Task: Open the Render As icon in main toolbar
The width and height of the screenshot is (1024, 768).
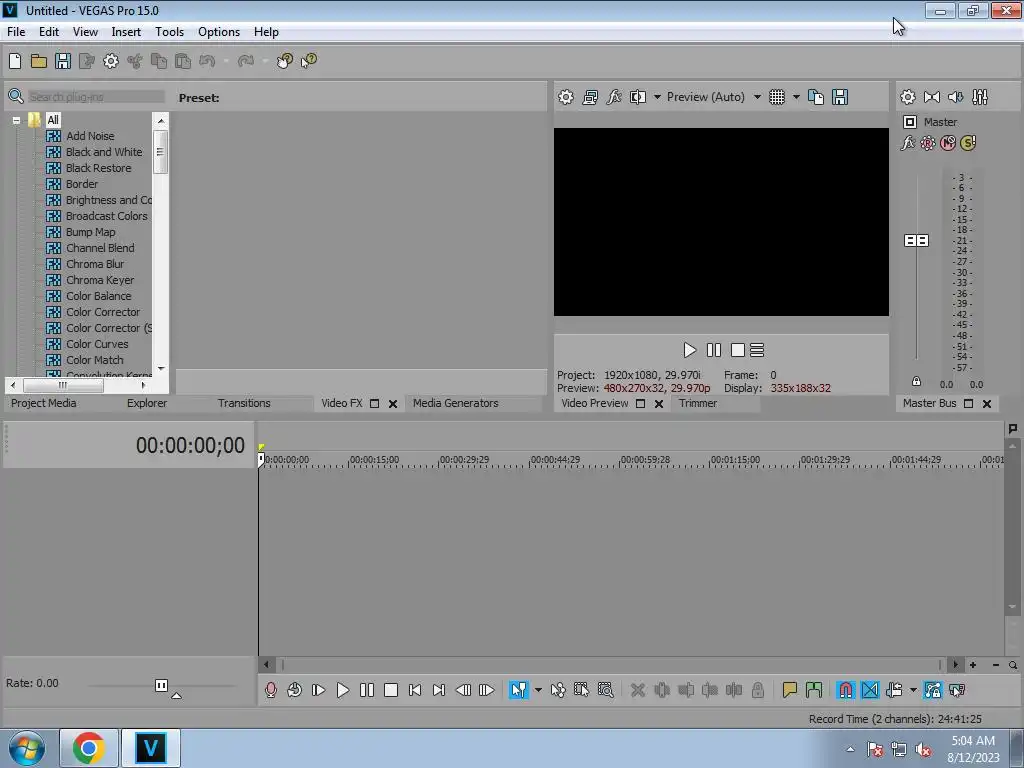Action: pos(87,61)
